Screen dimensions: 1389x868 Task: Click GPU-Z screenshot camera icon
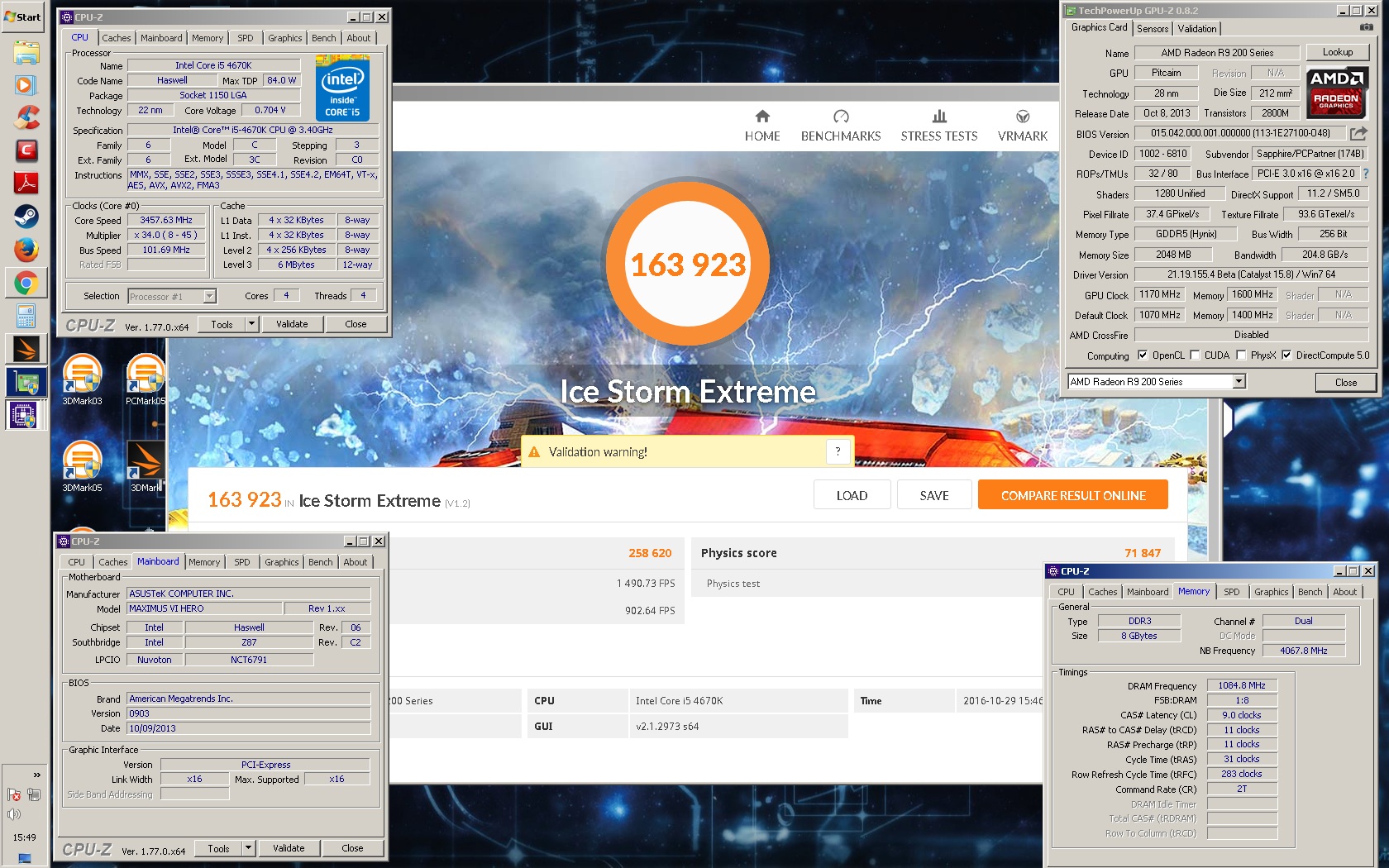(1366, 28)
